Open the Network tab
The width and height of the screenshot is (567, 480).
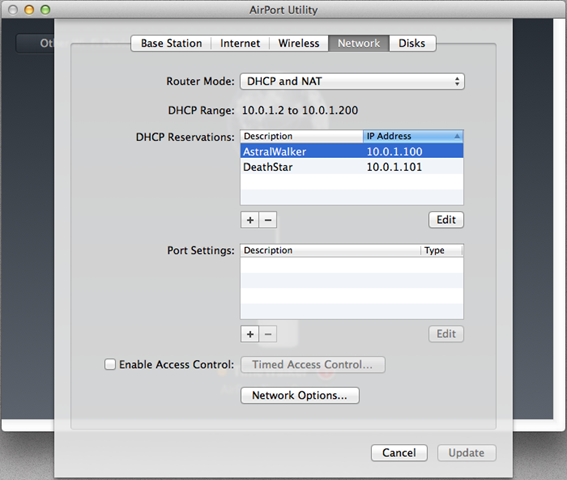359,43
